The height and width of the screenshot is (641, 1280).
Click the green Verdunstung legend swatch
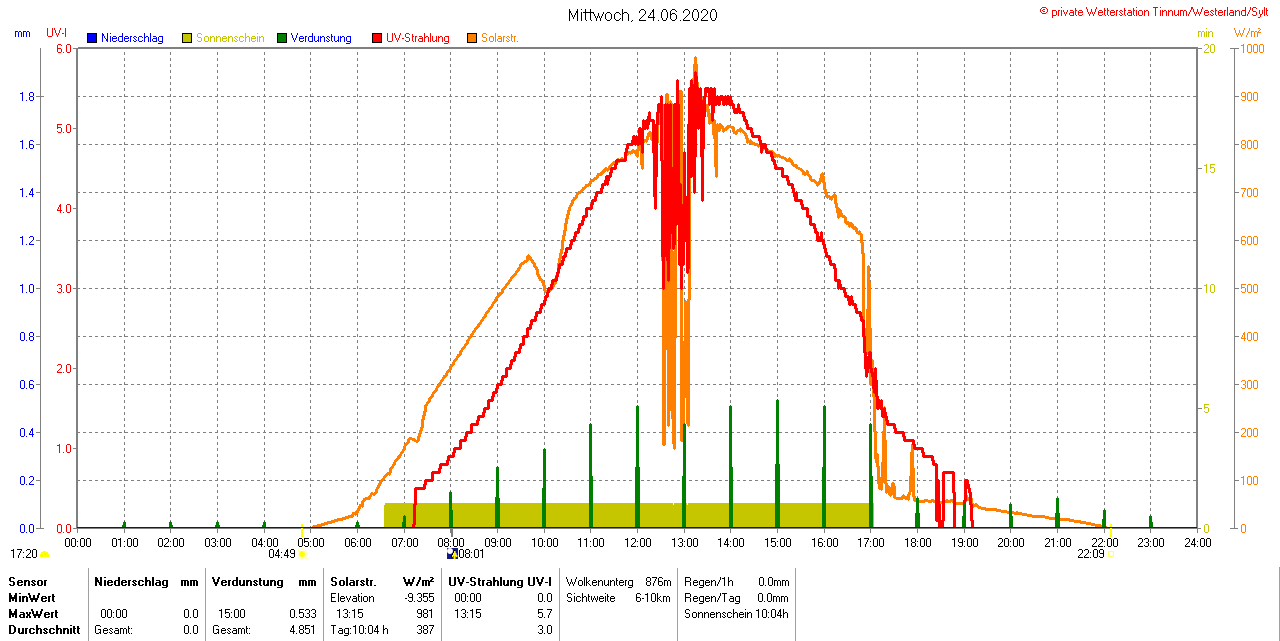282,38
